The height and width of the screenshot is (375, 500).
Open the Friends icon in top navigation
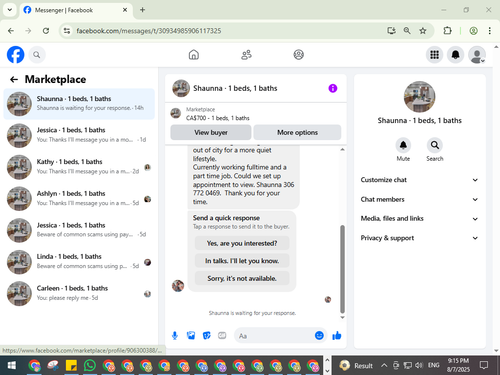[246, 55]
